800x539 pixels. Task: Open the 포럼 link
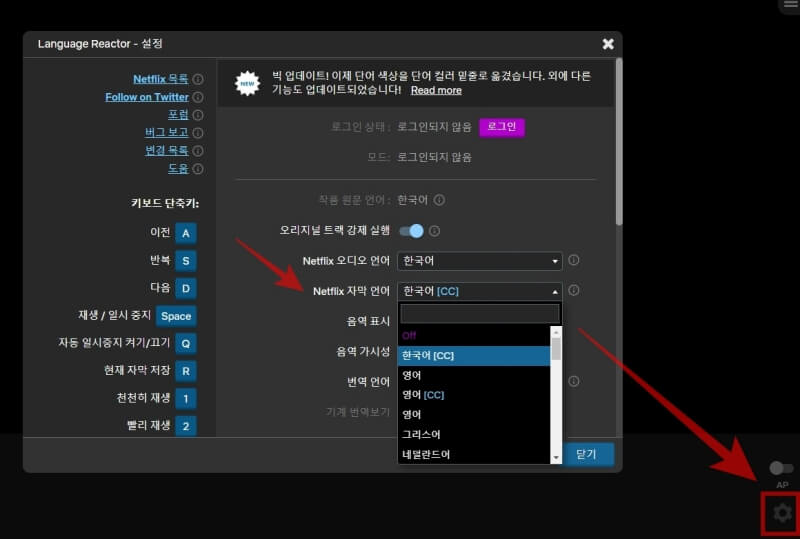click(178, 115)
